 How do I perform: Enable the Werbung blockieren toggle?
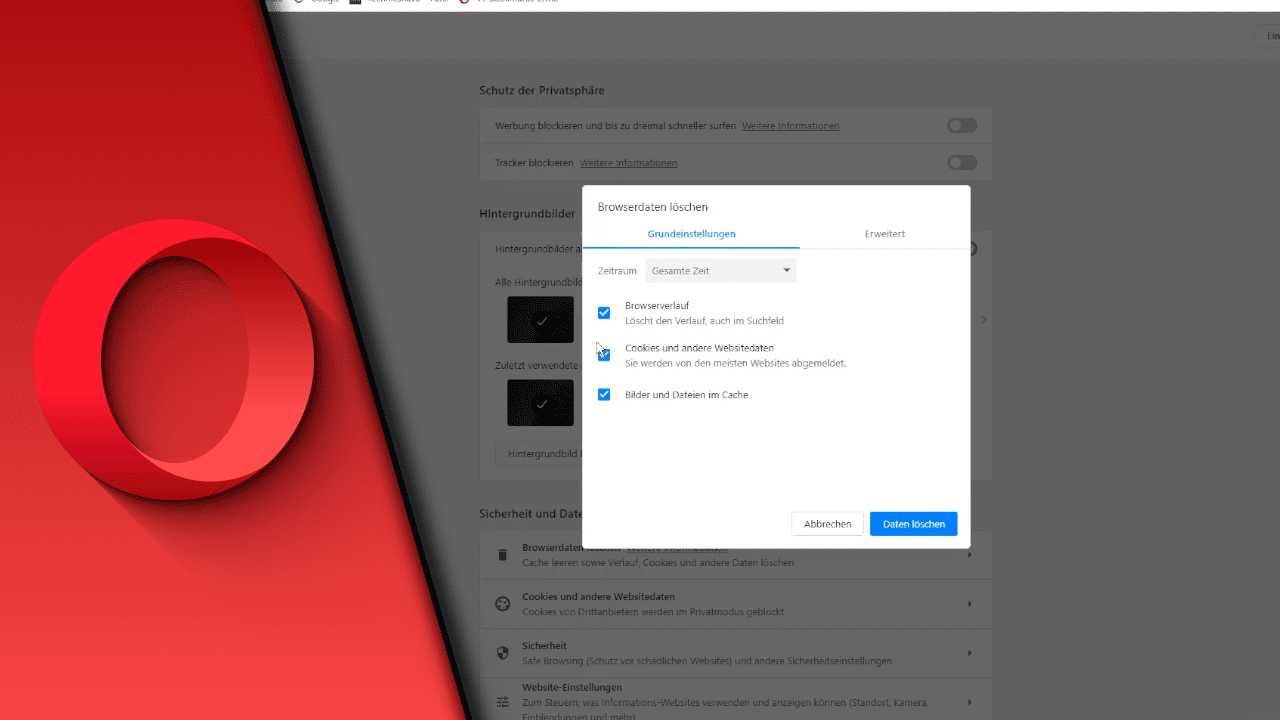click(961, 126)
